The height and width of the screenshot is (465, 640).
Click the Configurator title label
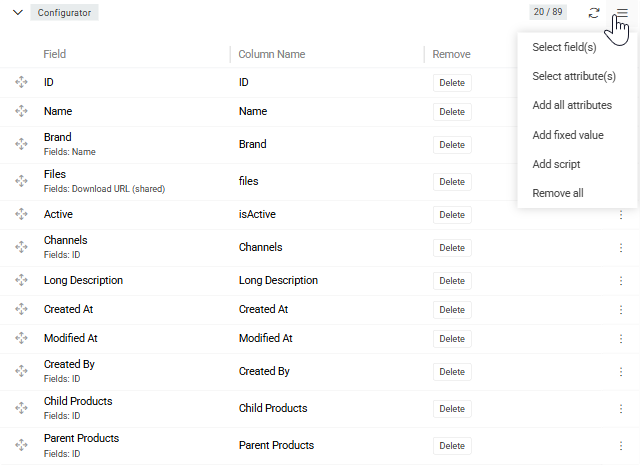65,13
